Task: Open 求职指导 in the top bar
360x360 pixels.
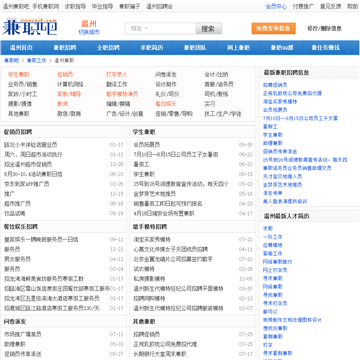Action: pos(75,6)
